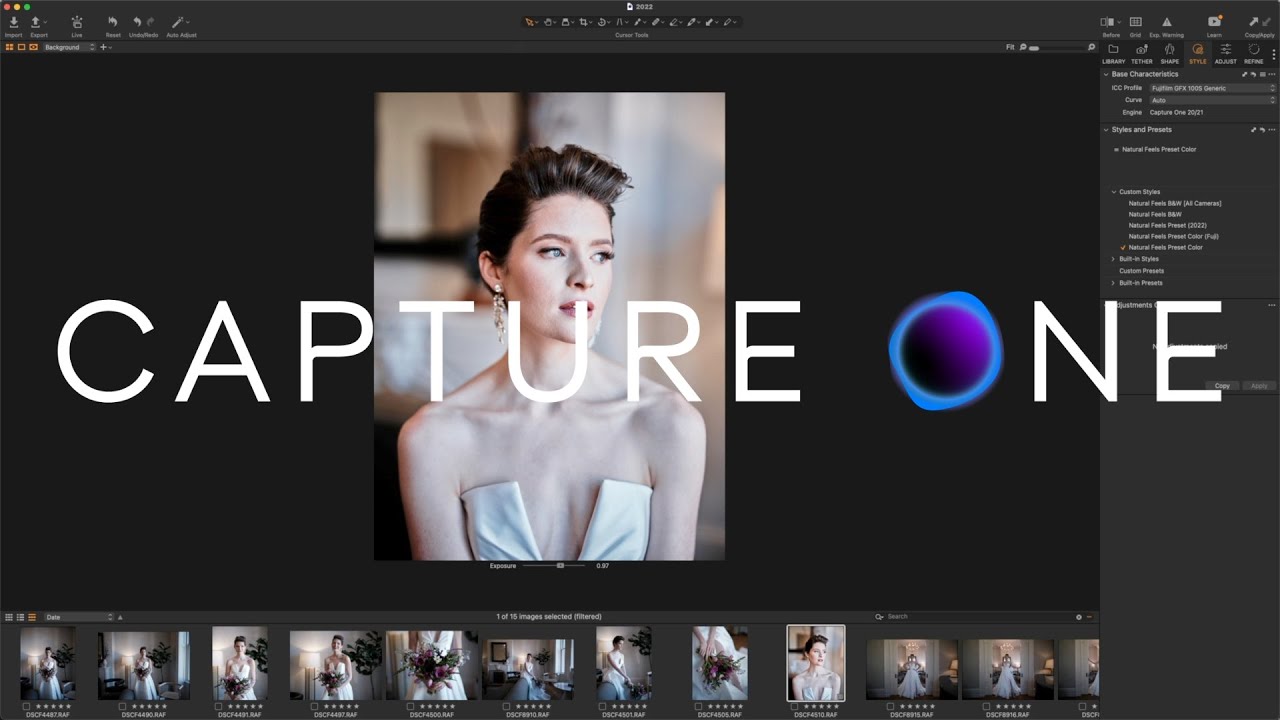Switch to the Style tool tab

tap(1197, 54)
